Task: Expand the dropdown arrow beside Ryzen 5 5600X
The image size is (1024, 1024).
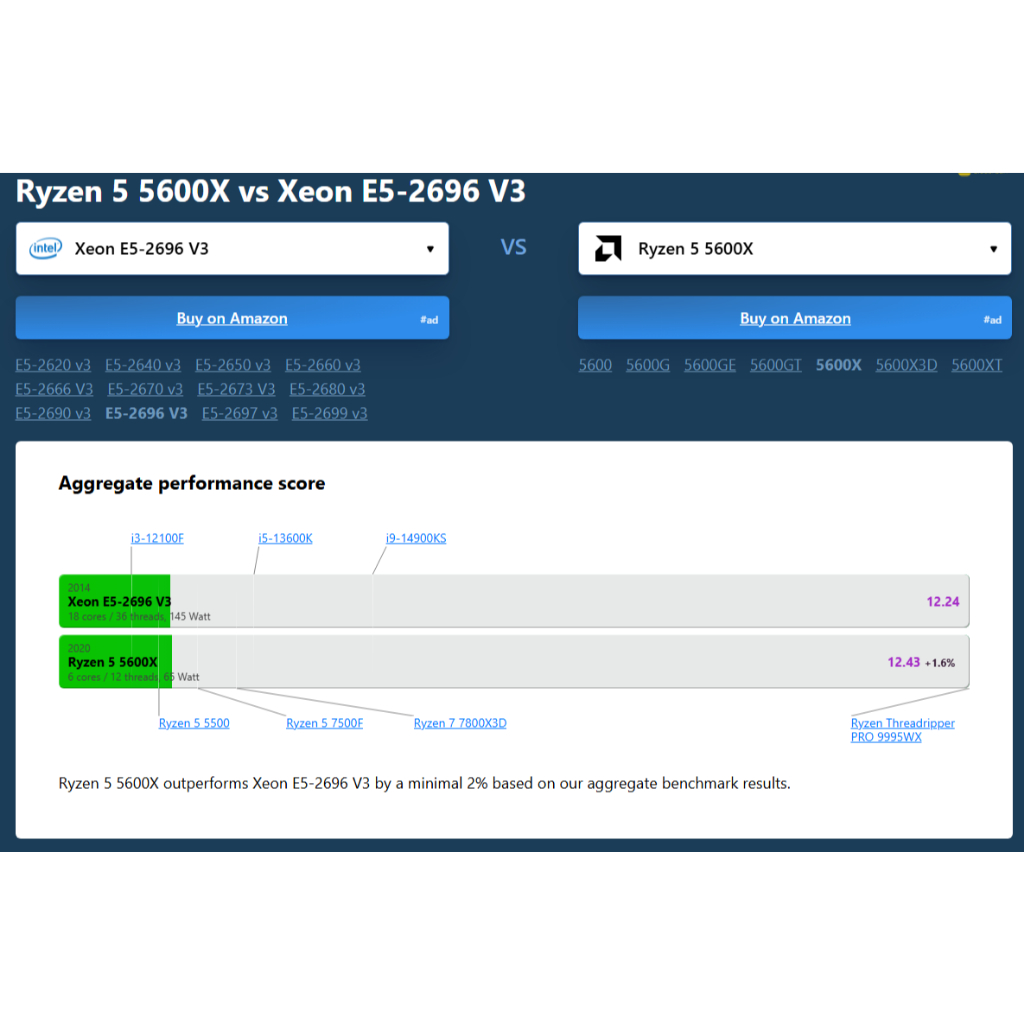Action: (993, 249)
